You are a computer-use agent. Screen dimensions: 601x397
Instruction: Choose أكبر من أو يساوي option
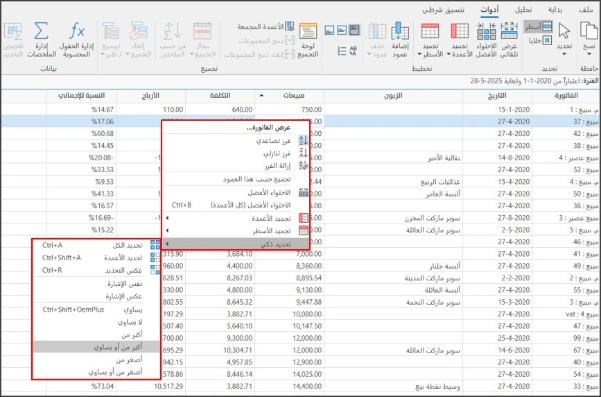[x=96, y=347]
